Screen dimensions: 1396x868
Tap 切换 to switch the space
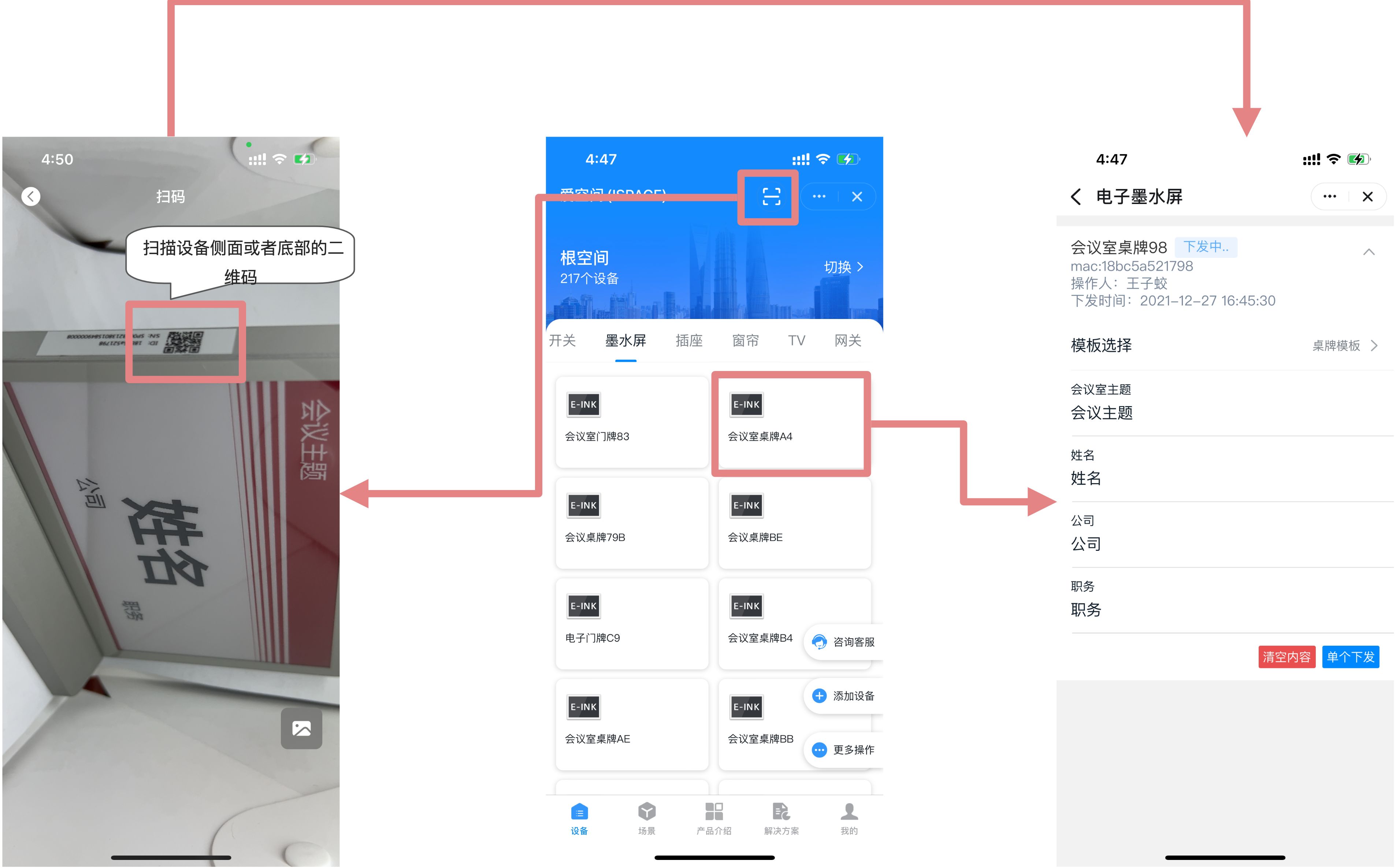[x=843, y=267]
